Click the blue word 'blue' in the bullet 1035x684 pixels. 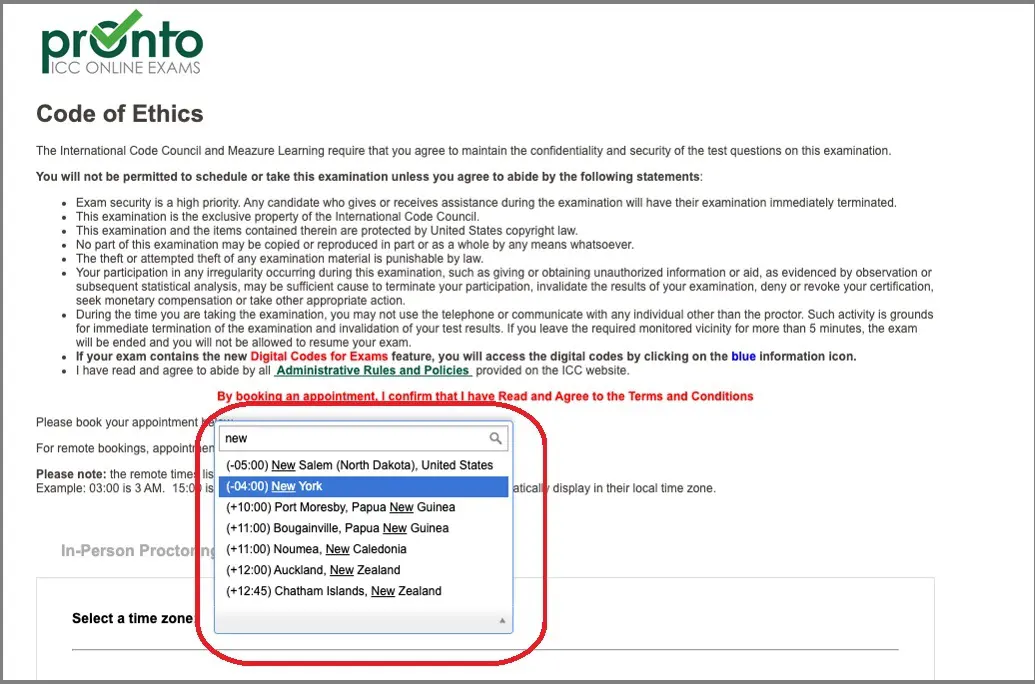pos(743,357)
